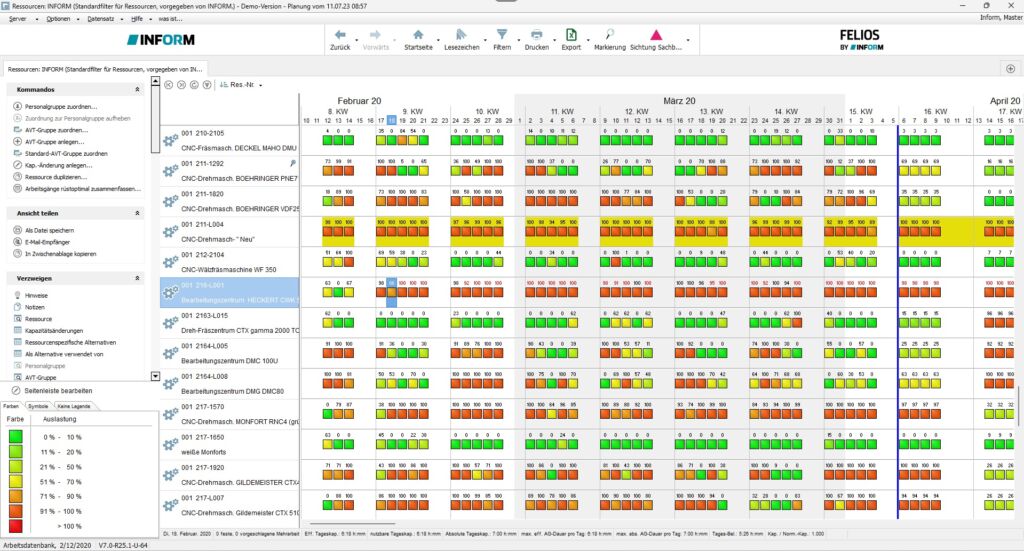Click the Filtern funnel icon

(502, 34)
